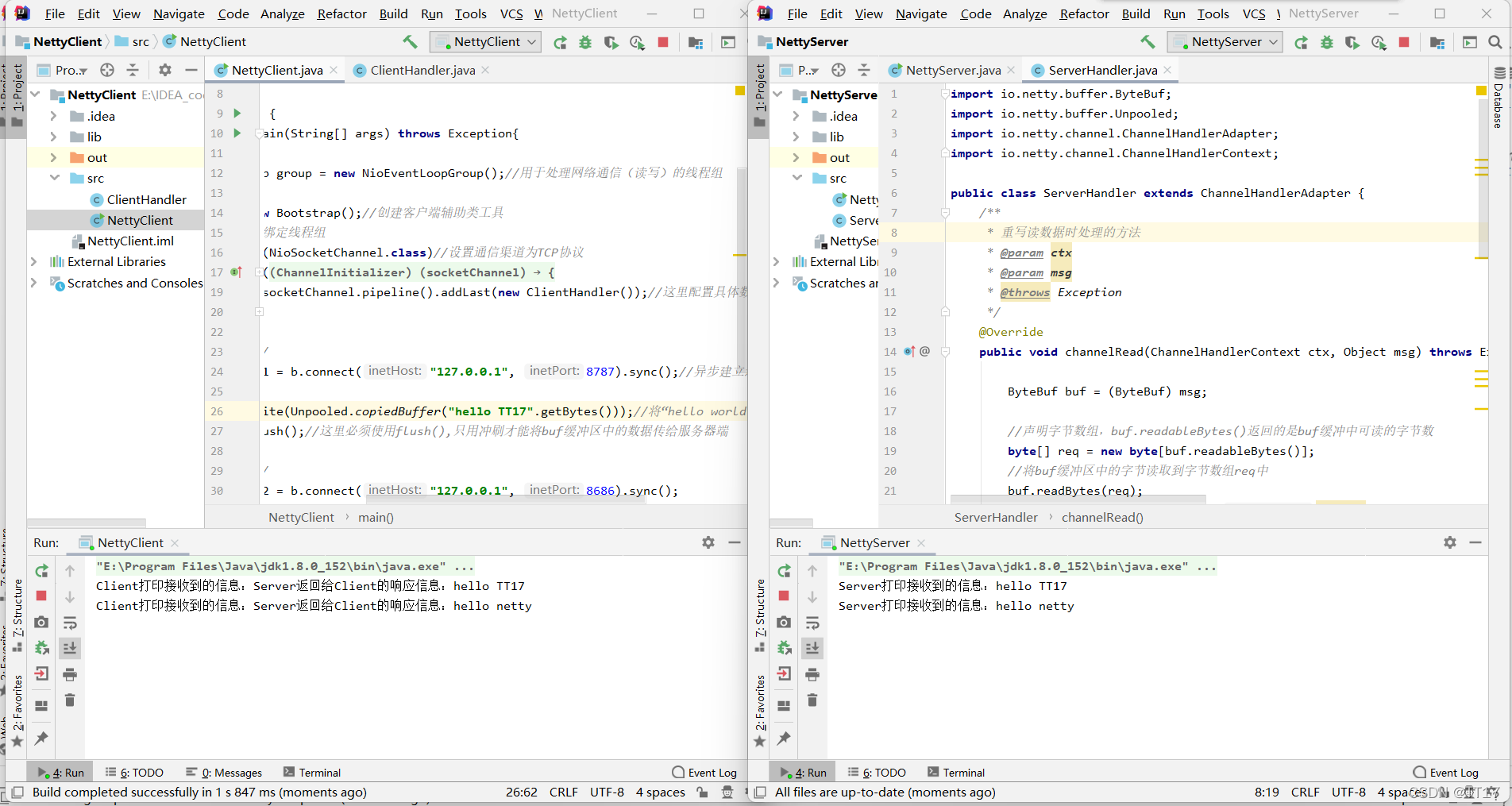
Task: Collapse src folder in NettyClient tree
Action: click(53, 178)
